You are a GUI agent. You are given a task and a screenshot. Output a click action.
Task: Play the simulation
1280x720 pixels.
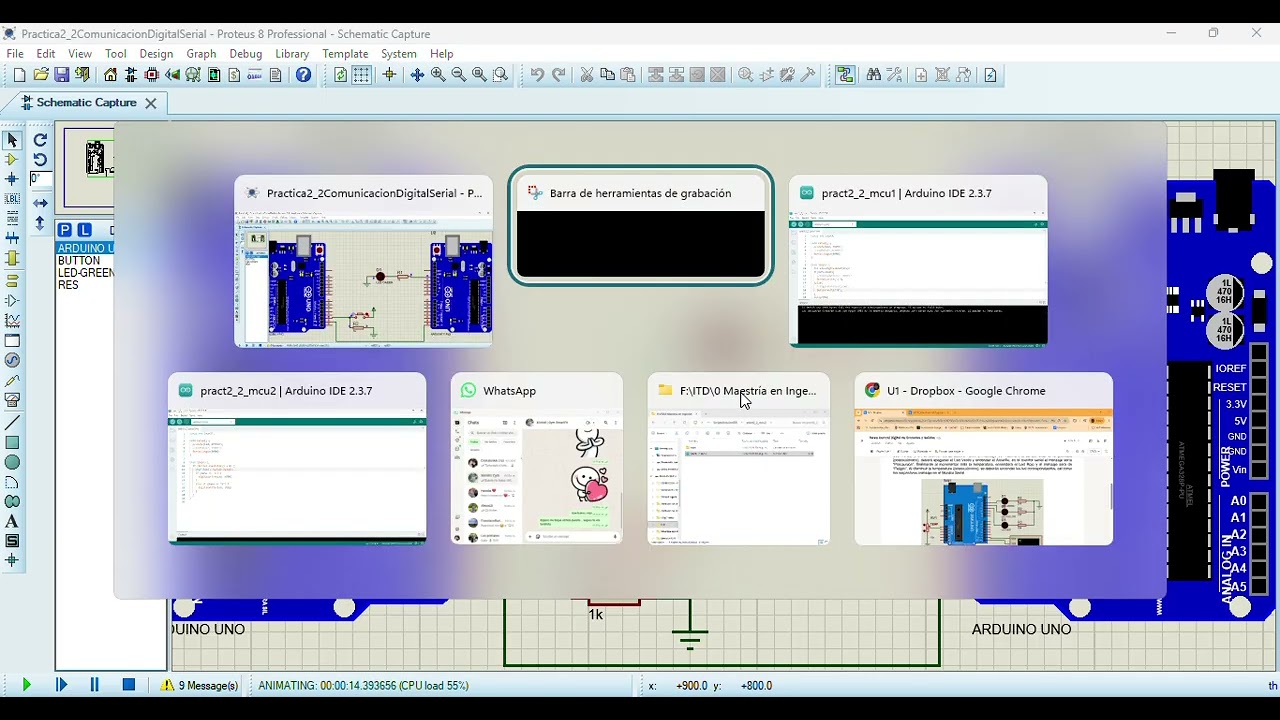[x=27, y=685]
